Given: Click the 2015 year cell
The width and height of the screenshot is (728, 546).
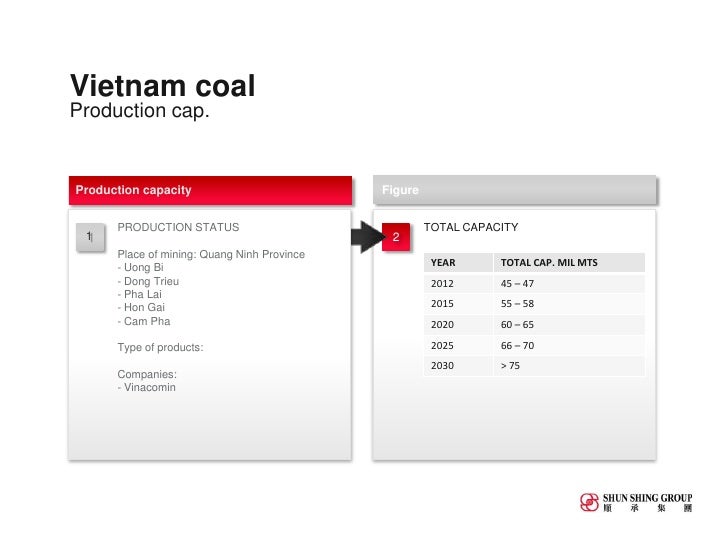Looking at the screenshot, I should (x=458, y=304).
